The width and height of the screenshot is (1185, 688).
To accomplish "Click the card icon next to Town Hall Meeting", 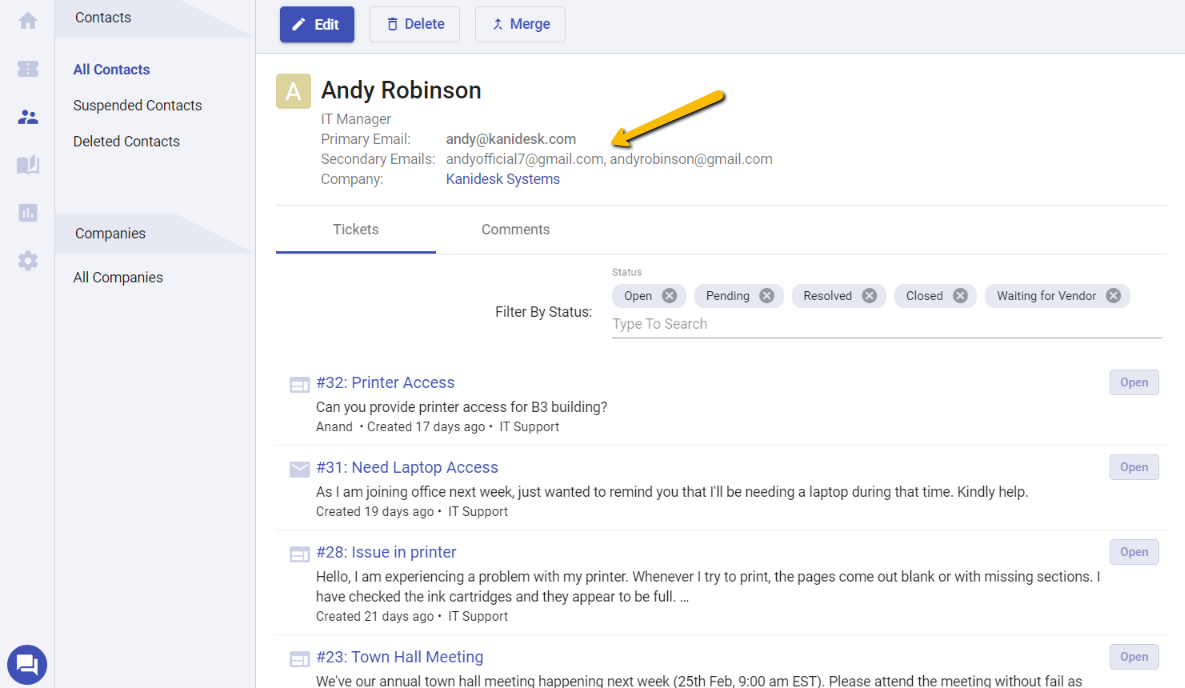I will point(299,658).
